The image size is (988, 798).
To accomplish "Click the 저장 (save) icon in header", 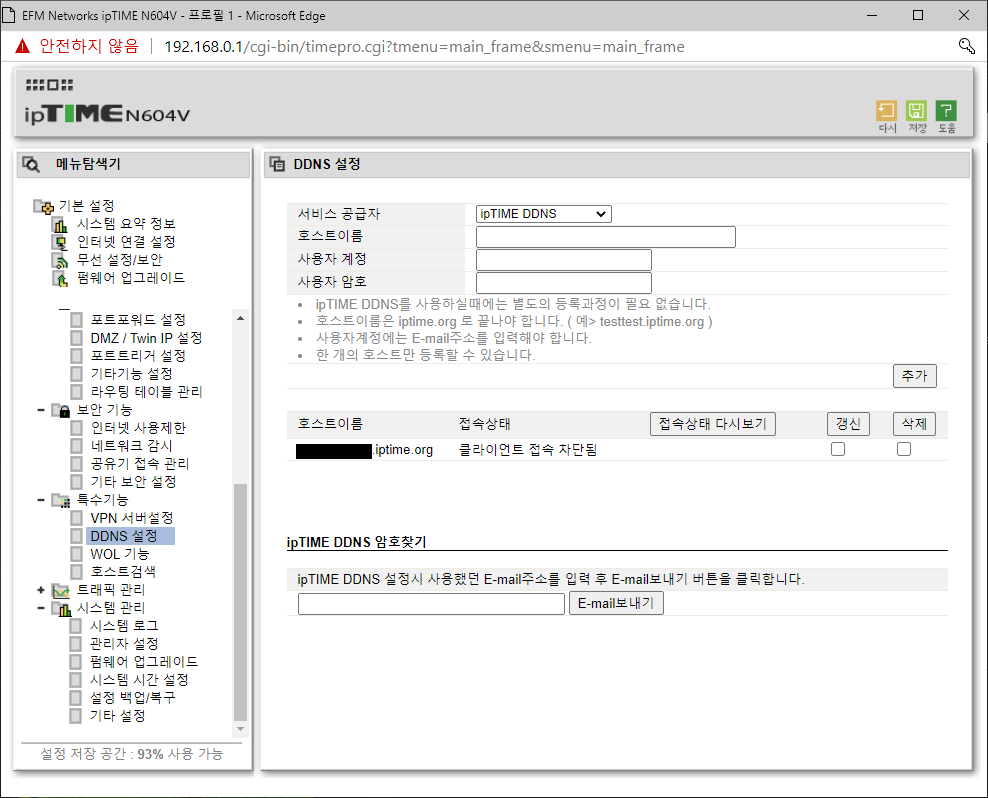I will tap(916, 111).
